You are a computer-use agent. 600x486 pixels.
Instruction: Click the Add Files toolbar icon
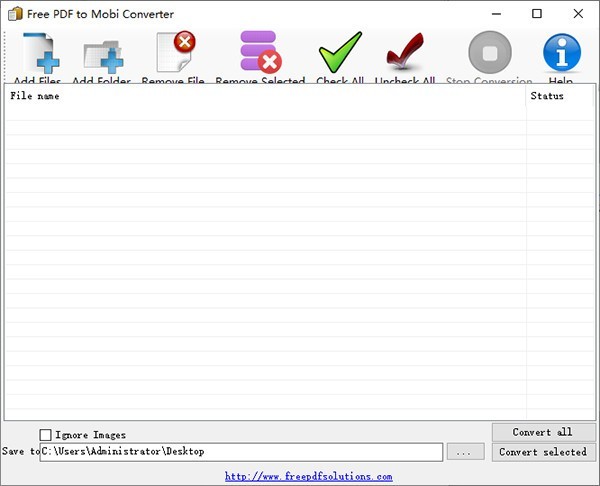click(41, 53)
